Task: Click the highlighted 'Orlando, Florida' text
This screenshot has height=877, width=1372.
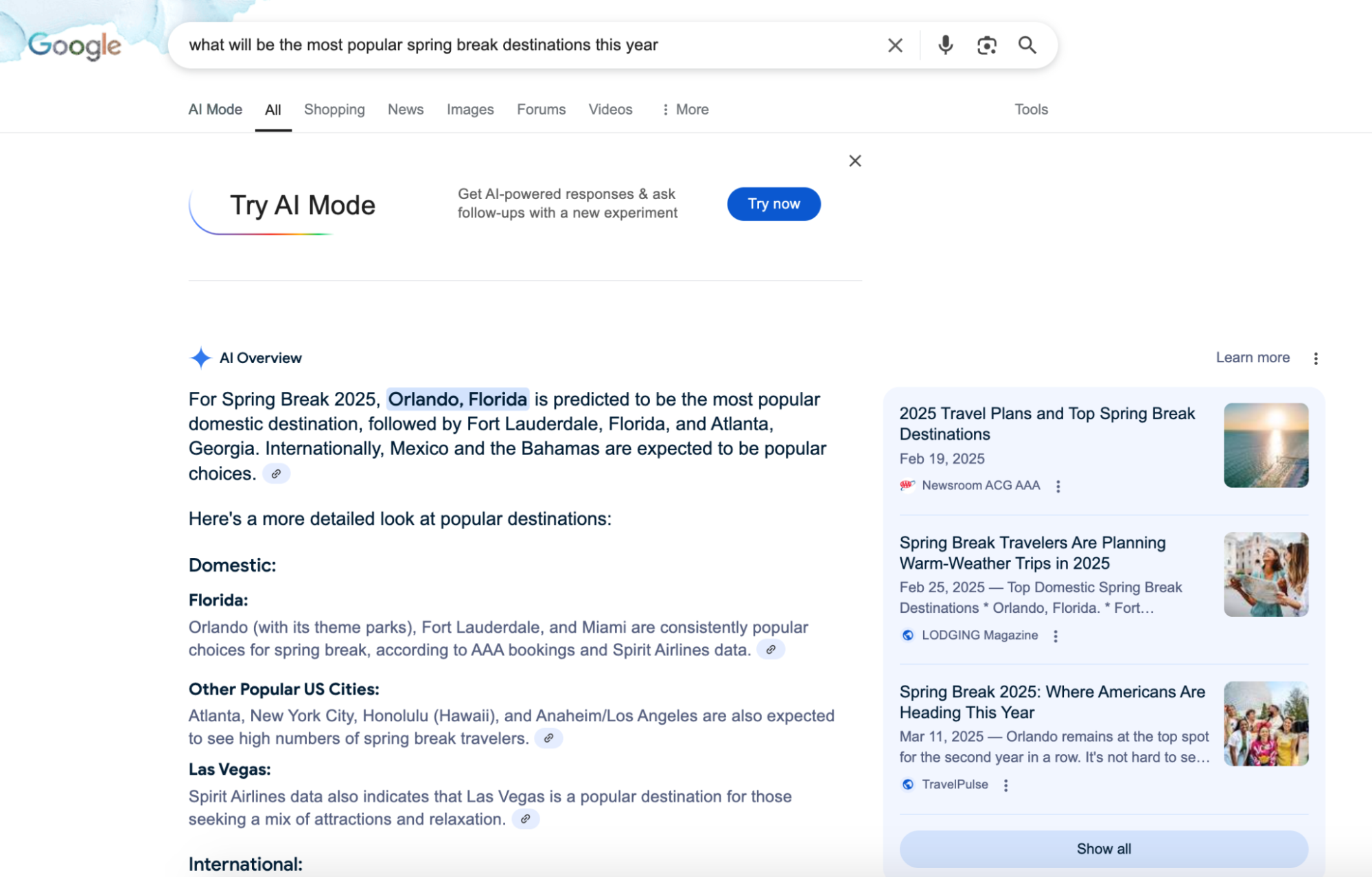Action: pyautogui.click(x=458, y=399)
